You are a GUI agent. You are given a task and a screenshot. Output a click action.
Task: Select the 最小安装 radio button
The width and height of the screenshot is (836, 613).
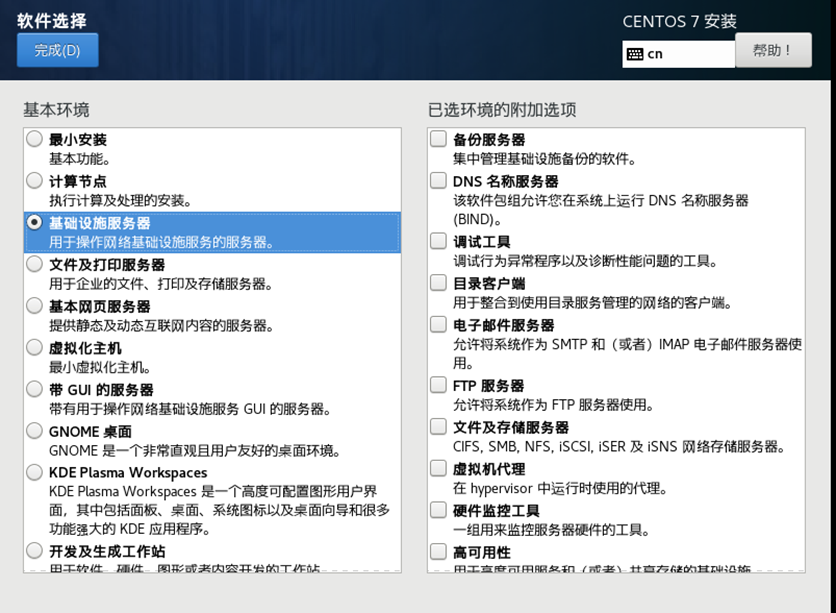(35, 139)
